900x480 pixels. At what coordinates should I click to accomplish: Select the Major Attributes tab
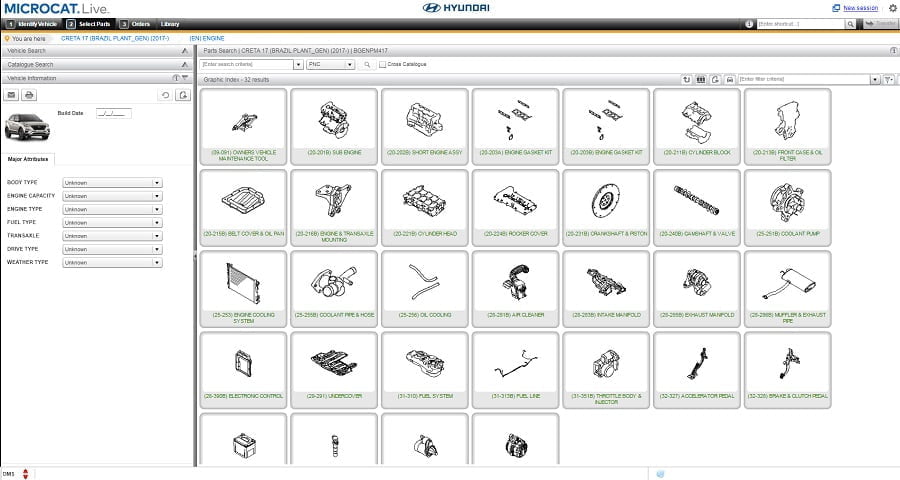[x=28, y=159]
